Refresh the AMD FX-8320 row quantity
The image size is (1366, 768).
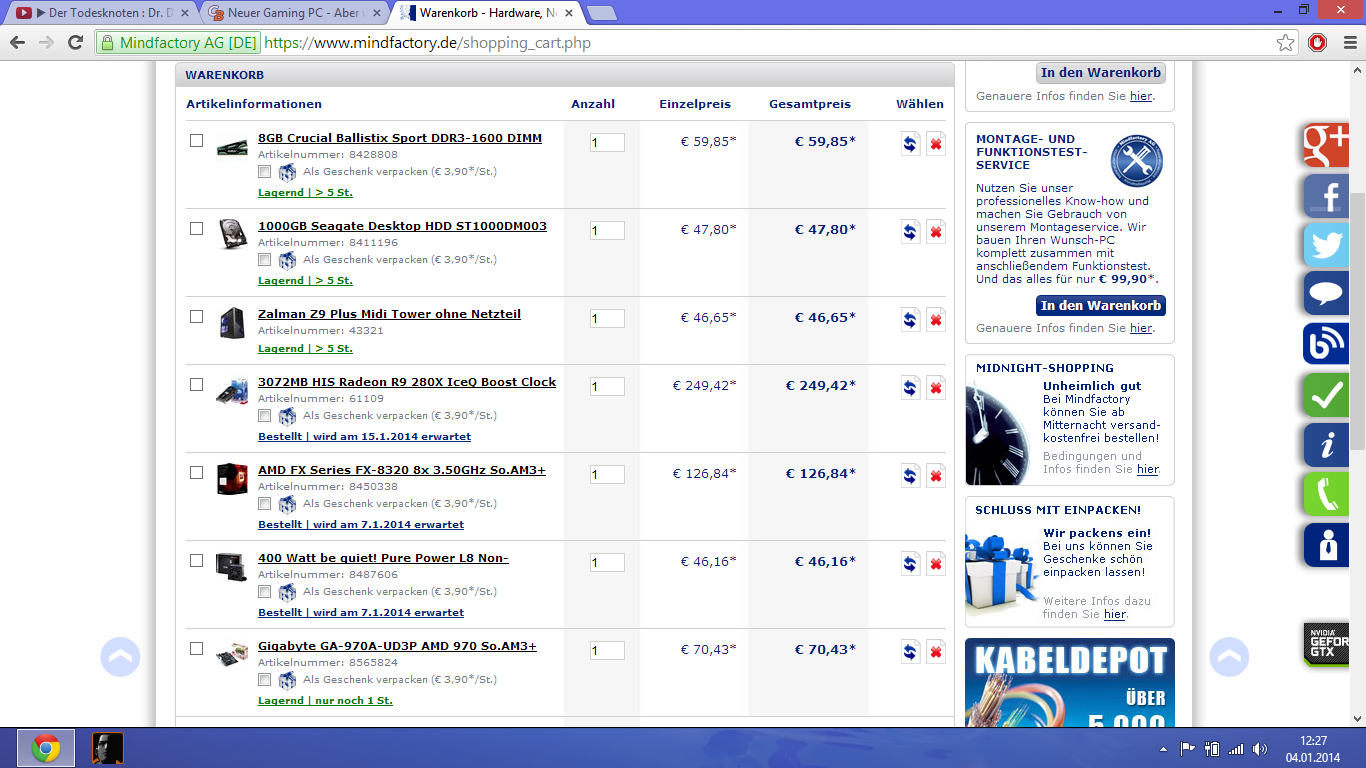tap(910, 476)
